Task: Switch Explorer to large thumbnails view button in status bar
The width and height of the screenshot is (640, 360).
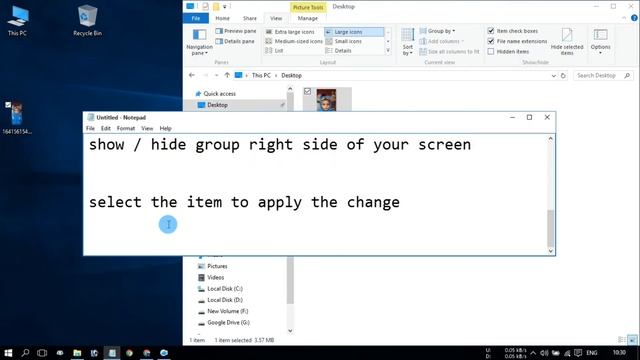Action: click(632, 340)
